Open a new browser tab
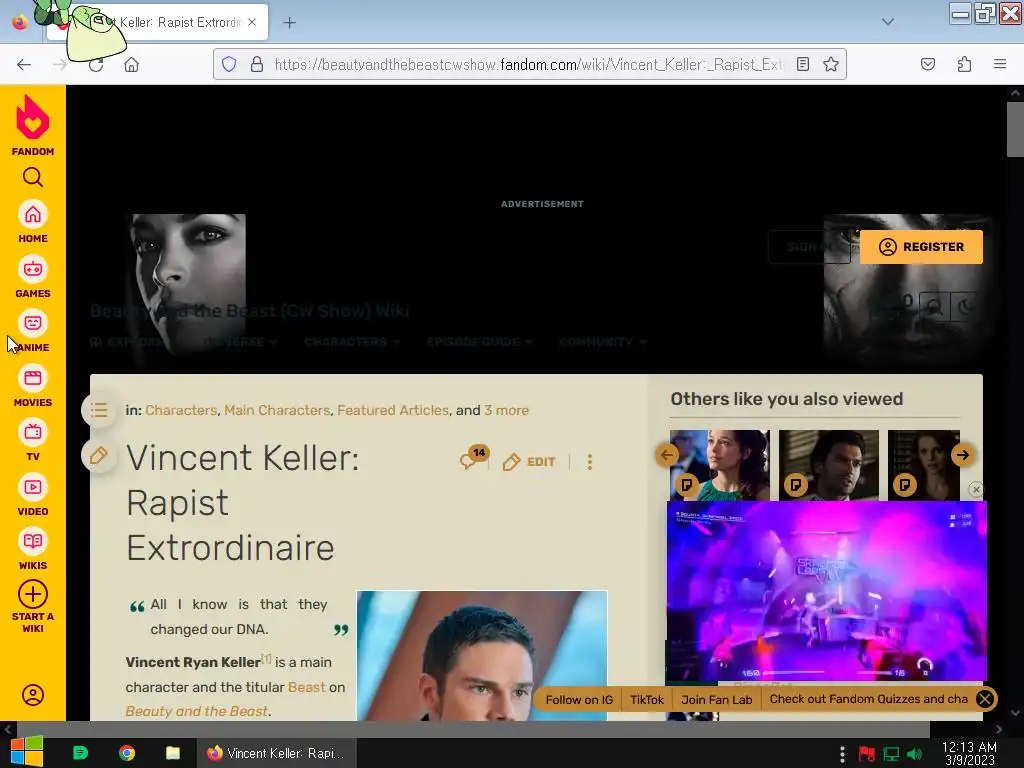The image size is (1024, 768). [x=289, y=23]
